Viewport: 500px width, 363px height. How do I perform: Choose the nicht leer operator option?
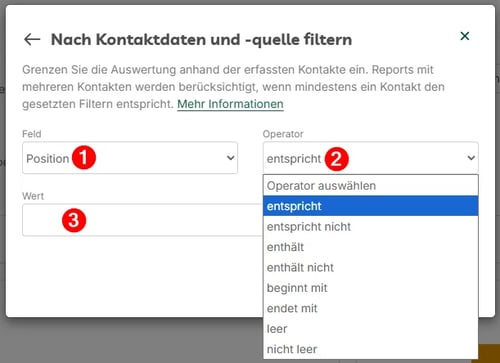pyautogui.click(x=371, y=349)
